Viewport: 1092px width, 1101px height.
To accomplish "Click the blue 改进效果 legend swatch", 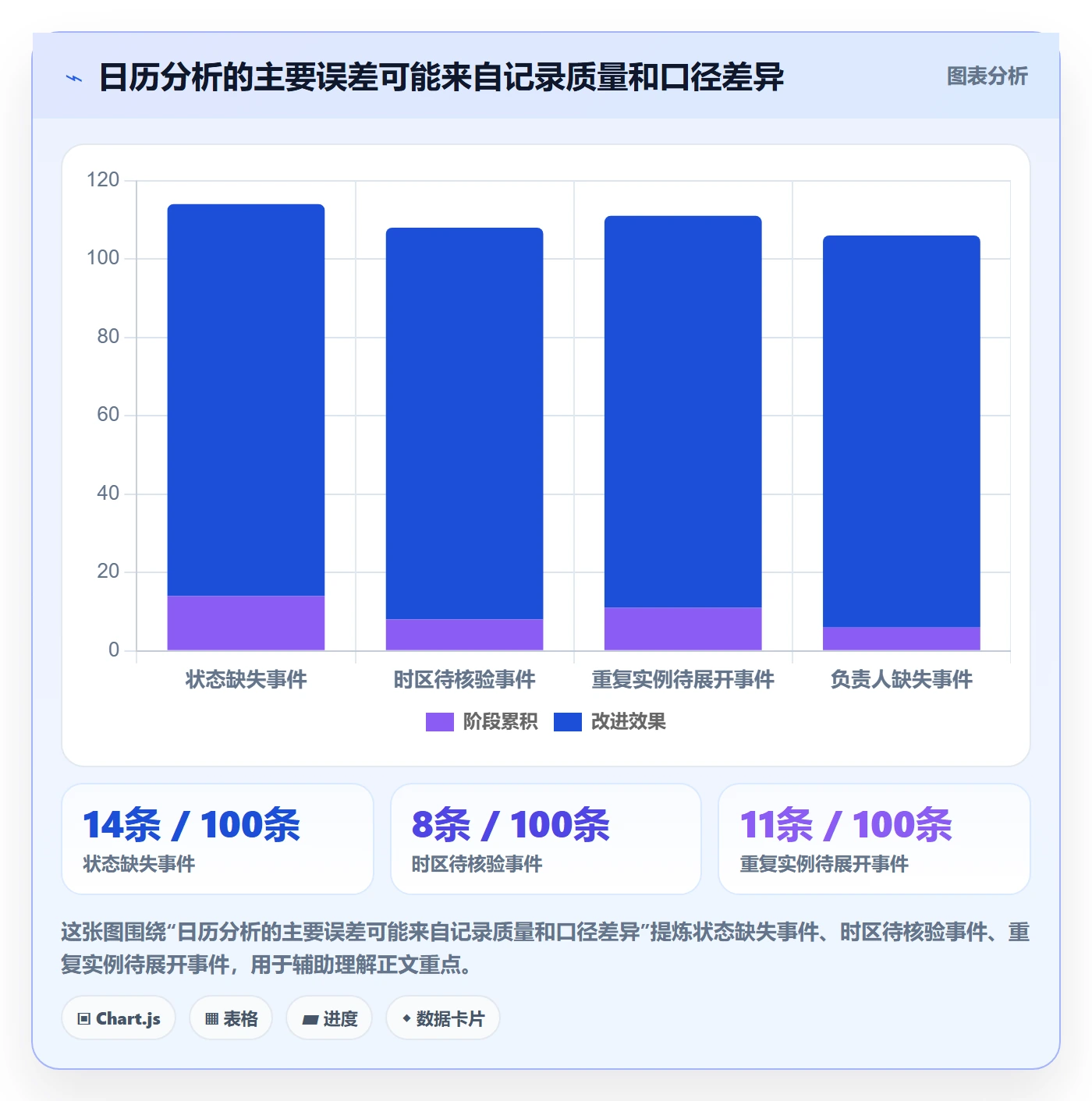I will [568, 722].
